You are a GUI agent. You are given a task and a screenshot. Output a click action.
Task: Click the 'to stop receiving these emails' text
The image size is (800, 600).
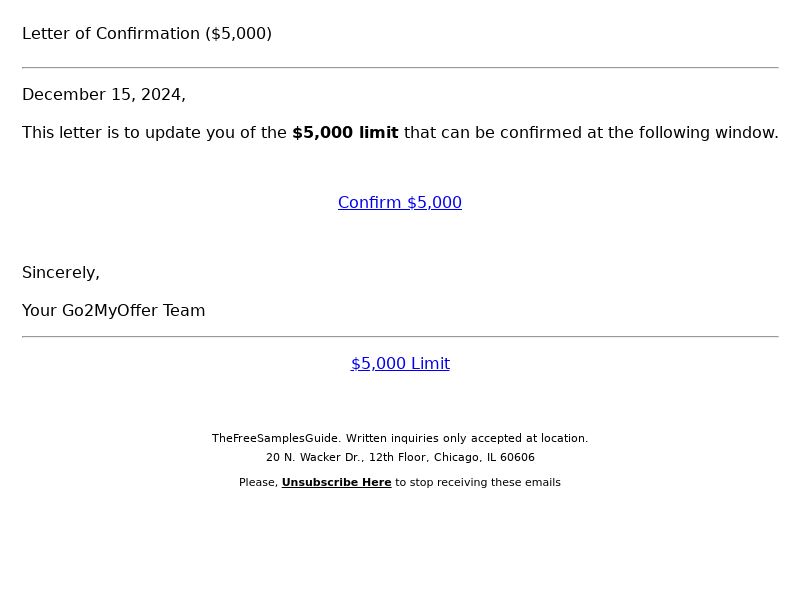click(x=478, y=482)
